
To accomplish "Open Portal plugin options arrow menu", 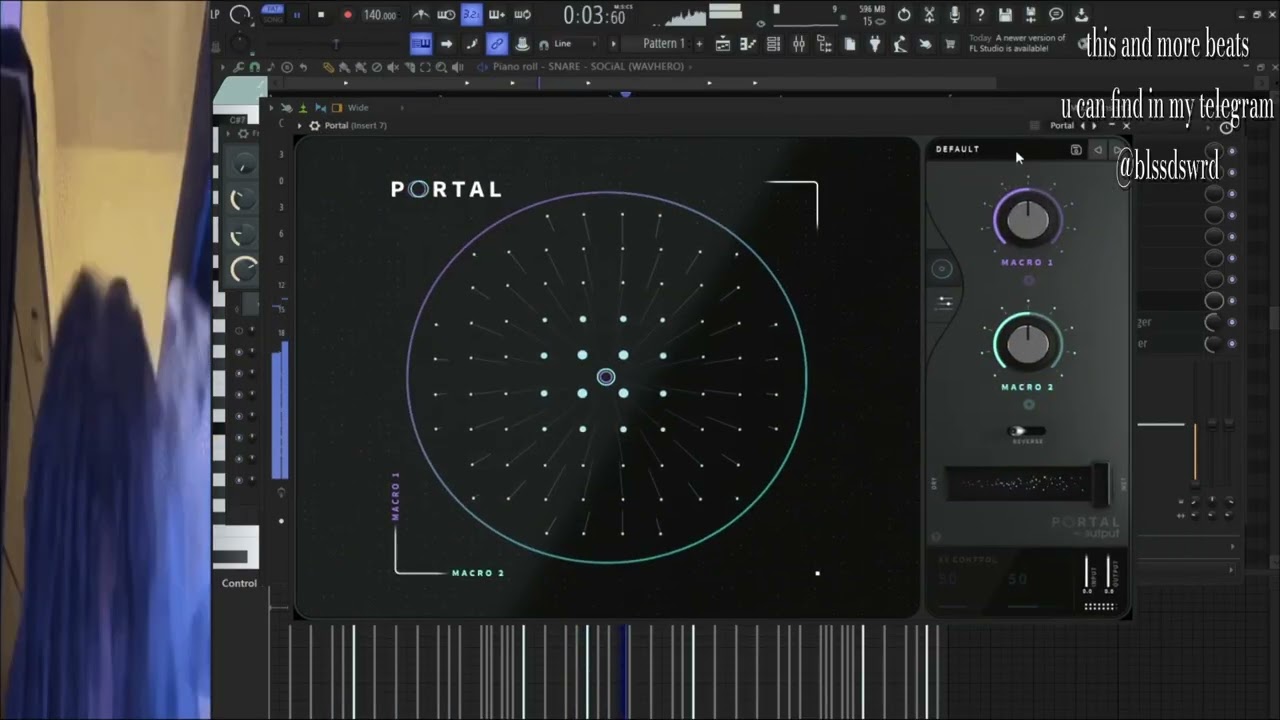I will (300, 126).
